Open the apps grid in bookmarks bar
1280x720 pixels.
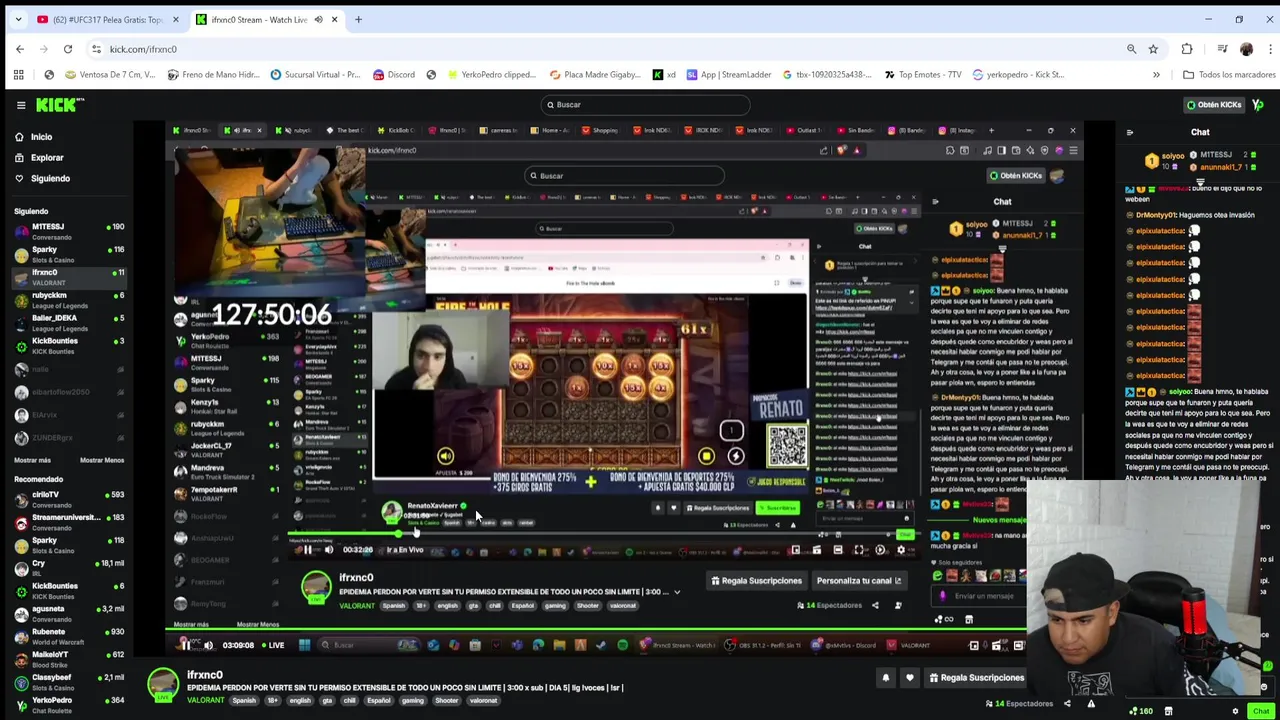pos(18,75)
